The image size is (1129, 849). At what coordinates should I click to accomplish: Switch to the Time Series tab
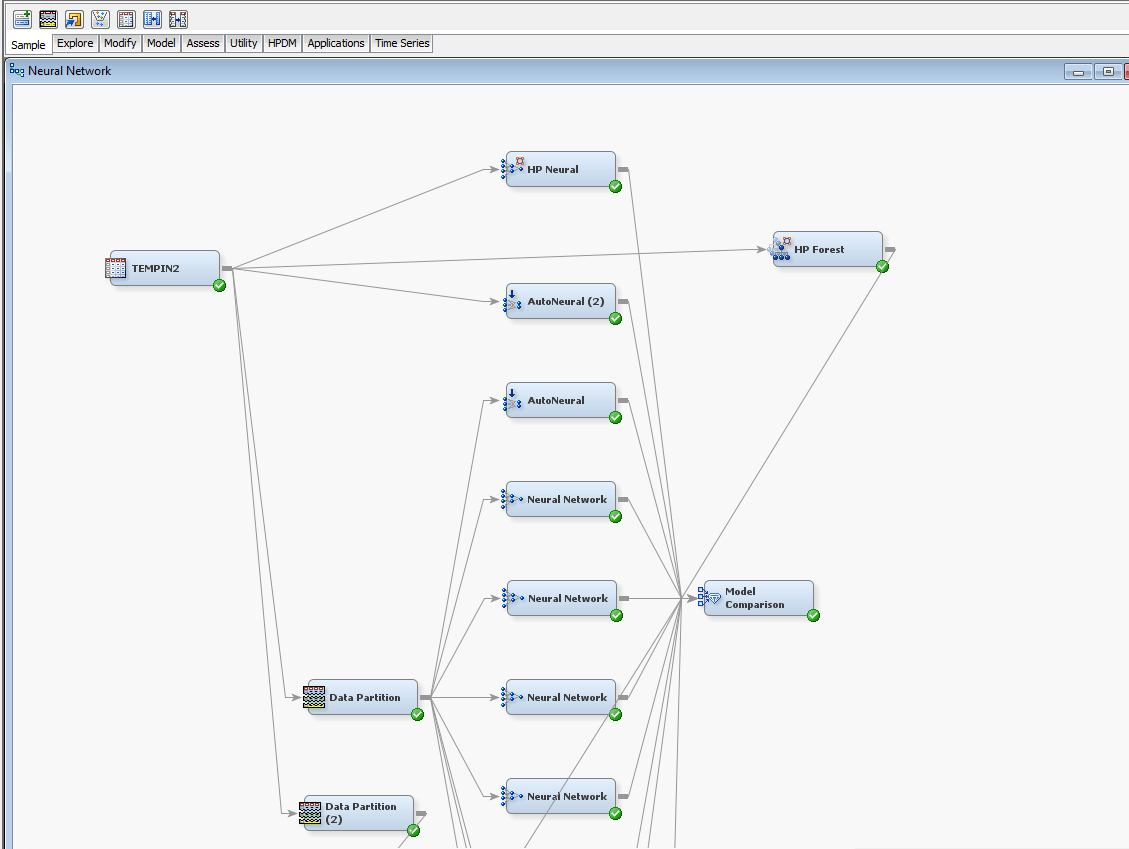[401, 43]
